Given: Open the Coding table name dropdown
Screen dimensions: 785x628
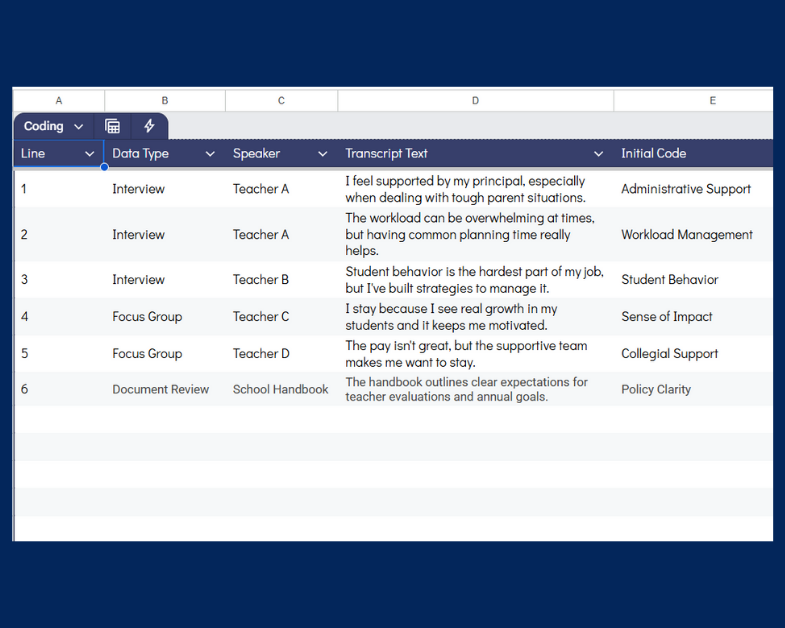Looking at the screenshot, I should click(x=53, y=126).
